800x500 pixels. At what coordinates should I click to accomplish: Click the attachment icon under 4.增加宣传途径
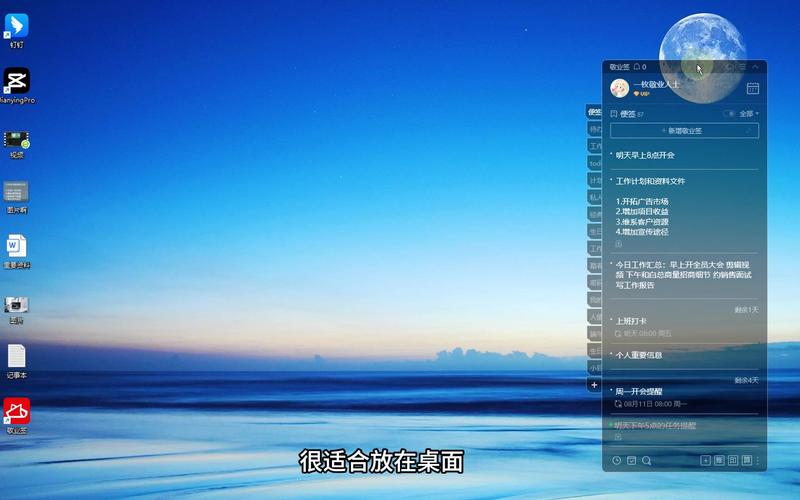[x=618, y=244]
